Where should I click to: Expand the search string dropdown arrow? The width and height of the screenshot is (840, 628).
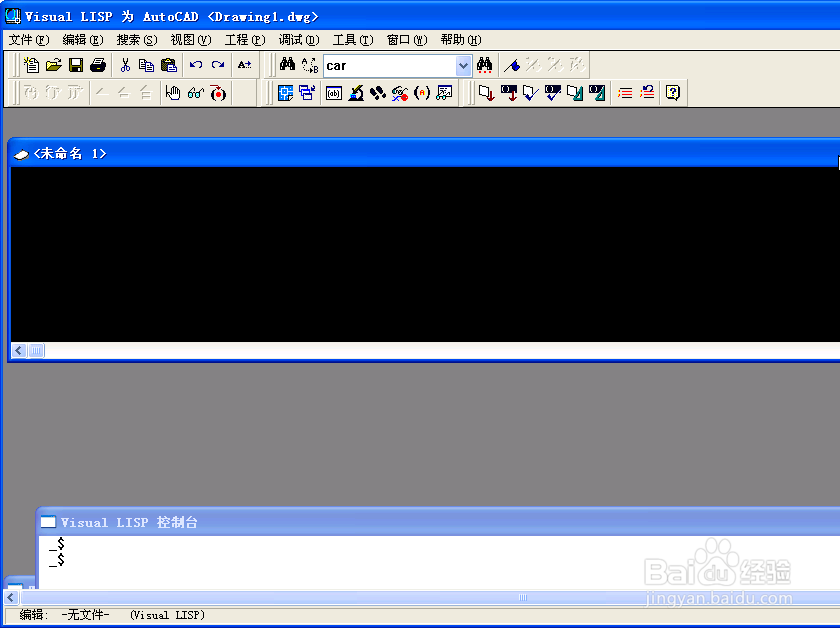pyautogui.click(x=463, y=66)
